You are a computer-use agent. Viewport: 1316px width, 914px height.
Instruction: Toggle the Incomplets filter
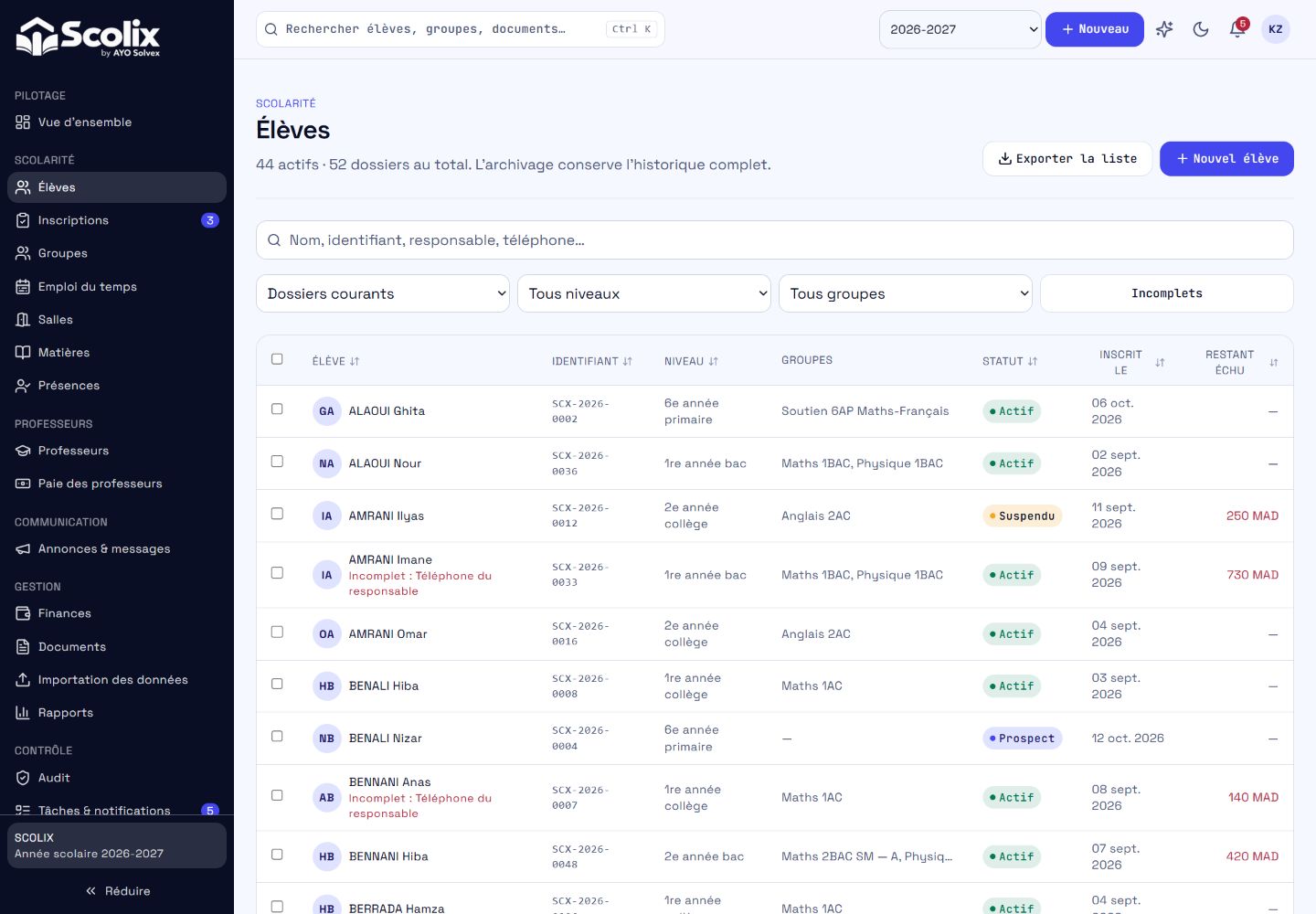coord(1167,293)
